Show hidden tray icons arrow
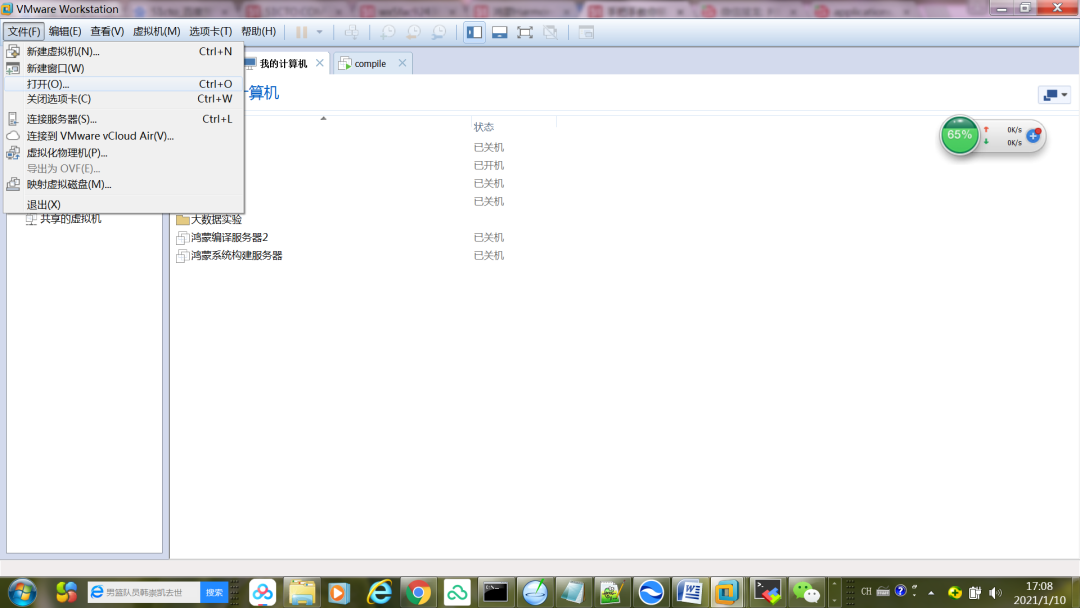Image resolution: width=1080 pixels, height=608 pixels. coord(931,592)
